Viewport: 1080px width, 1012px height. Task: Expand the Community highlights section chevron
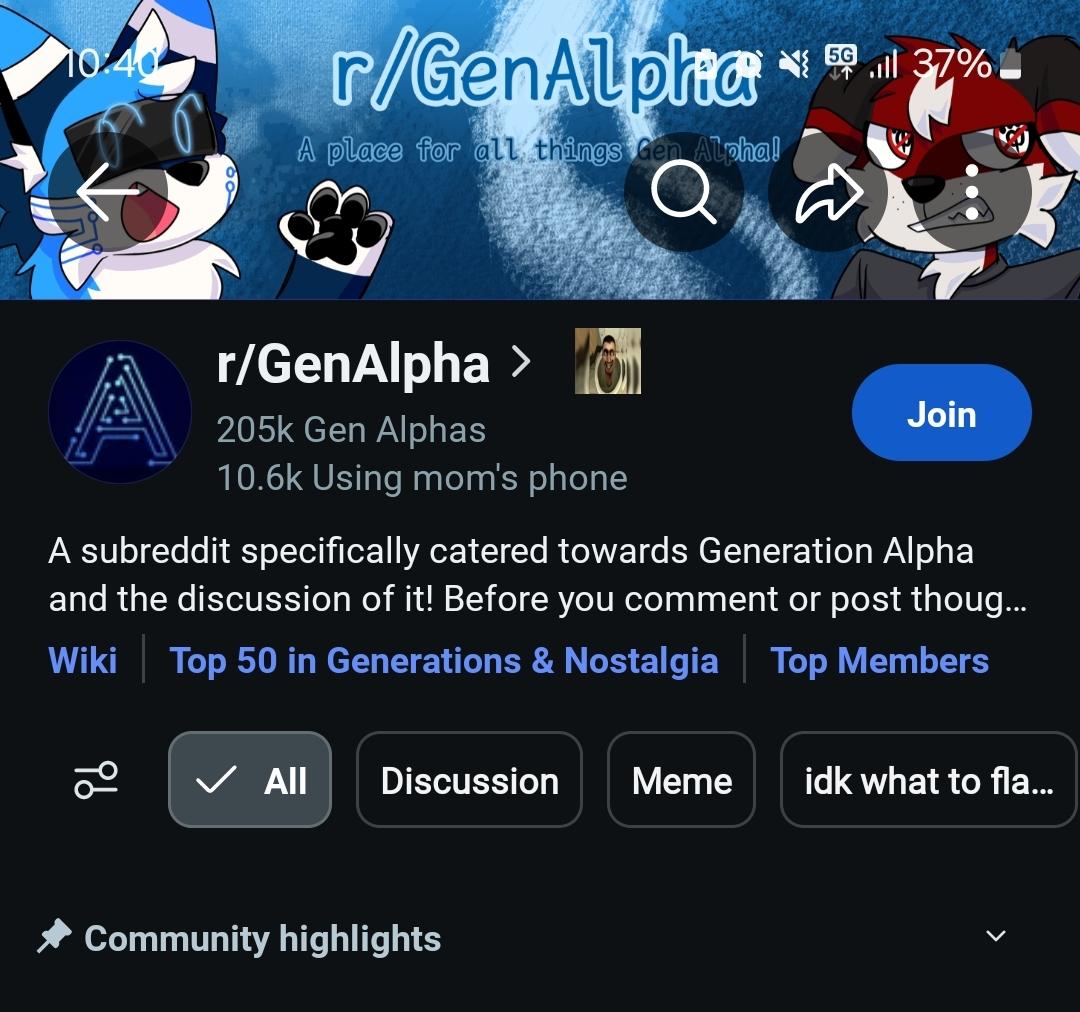tap(996, 936)
